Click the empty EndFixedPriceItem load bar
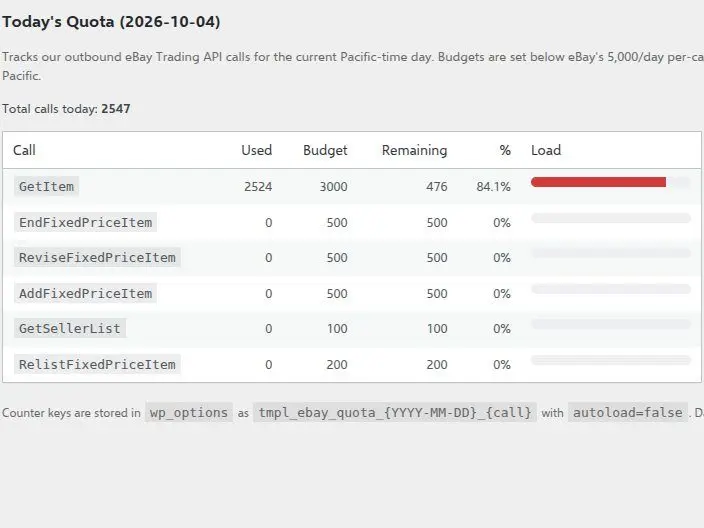Screen dimensions: 704x528 pyautogui.click(x=611, y=218)
